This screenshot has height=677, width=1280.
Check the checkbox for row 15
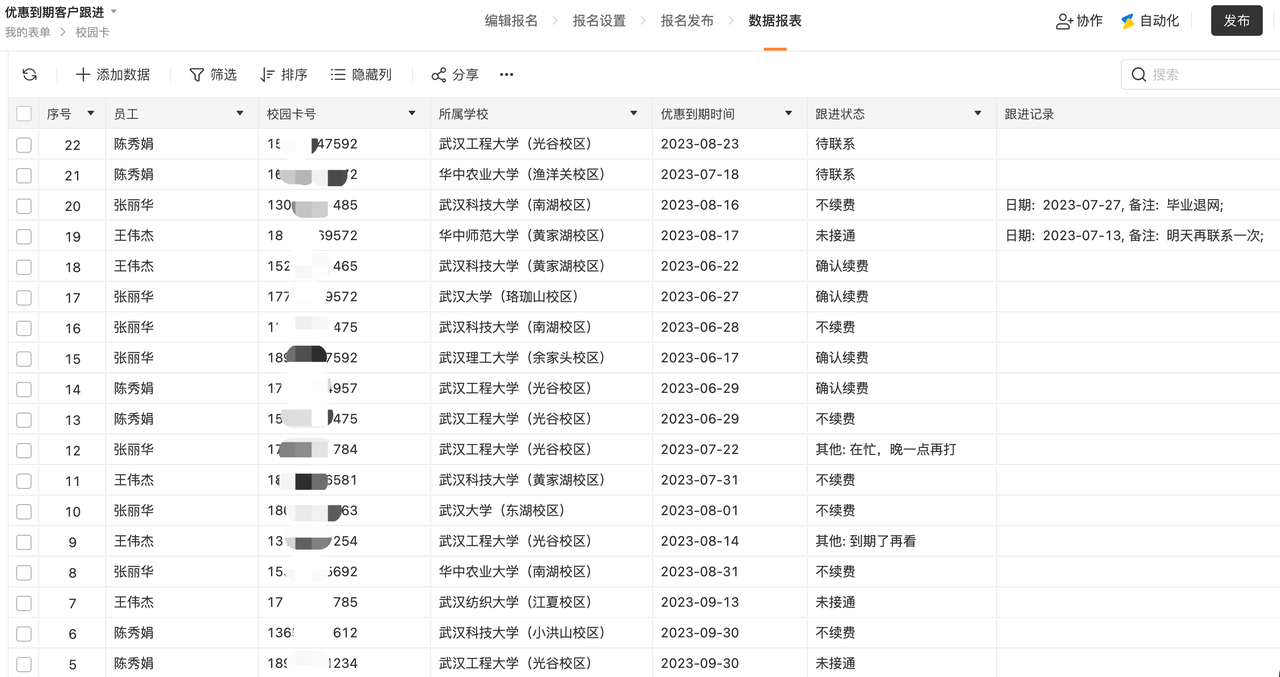[x=24, y=358]
